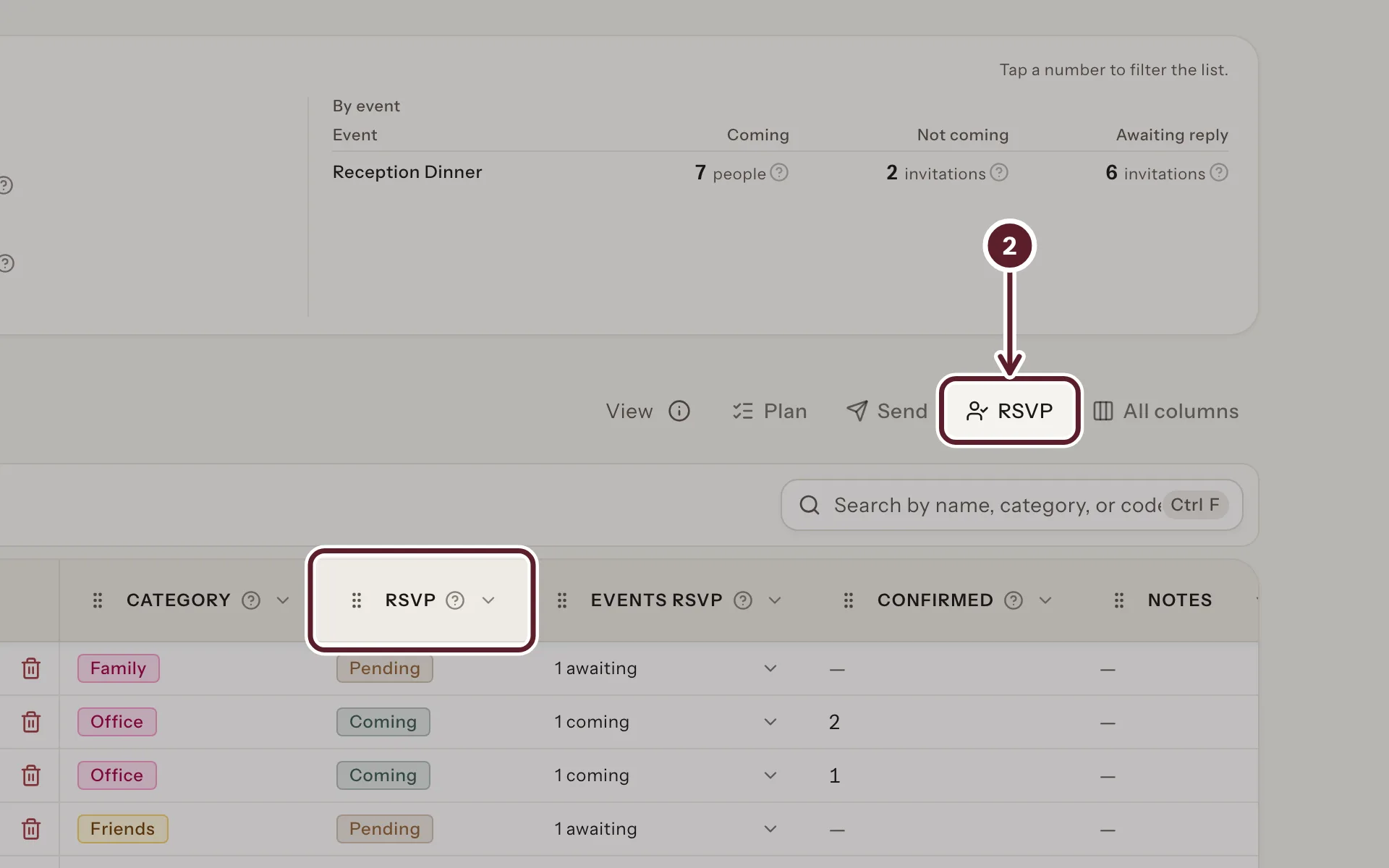
Task: Click help icon in RSVP column header
Action: 455,600
